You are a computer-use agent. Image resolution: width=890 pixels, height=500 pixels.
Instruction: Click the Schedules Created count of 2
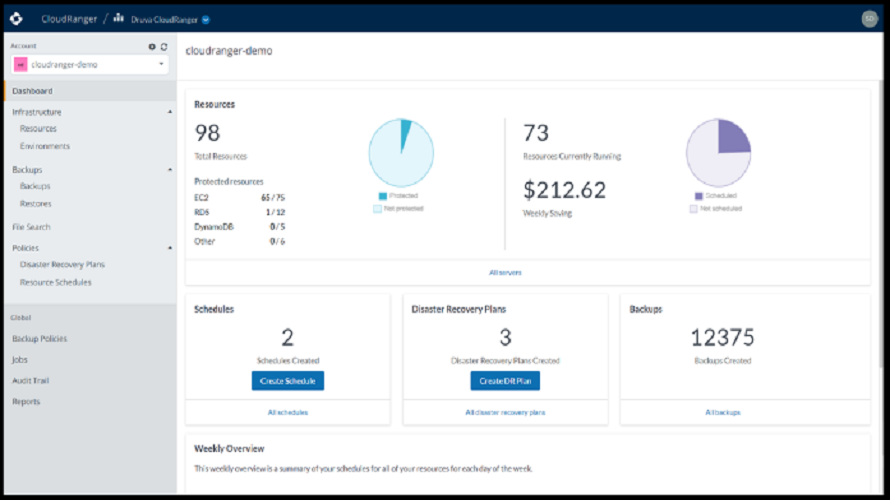pyautogui.click(x=288, y=338)
